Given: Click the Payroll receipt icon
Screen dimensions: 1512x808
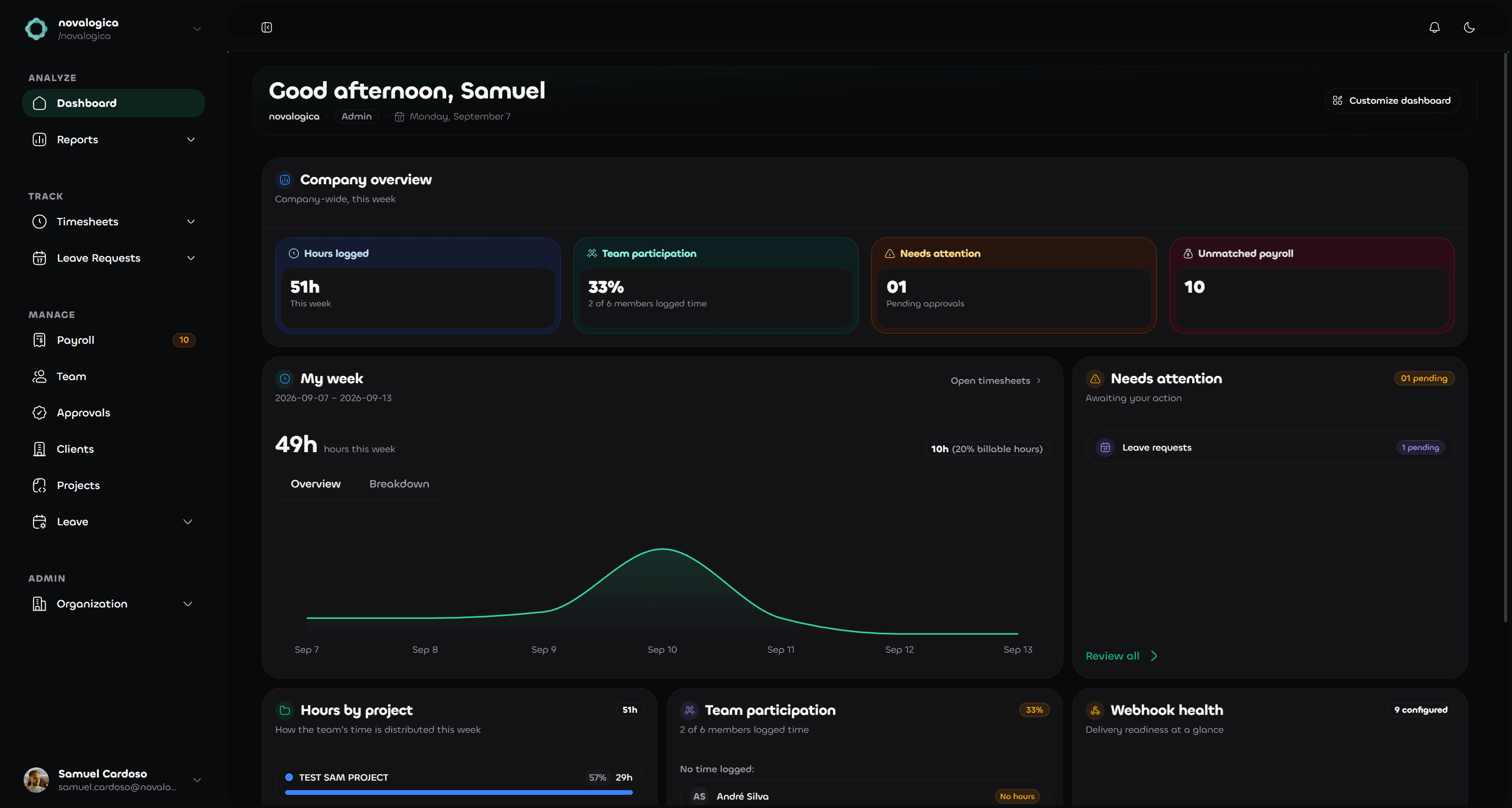Looking at the screenshot, I should (x=39, y=341).
